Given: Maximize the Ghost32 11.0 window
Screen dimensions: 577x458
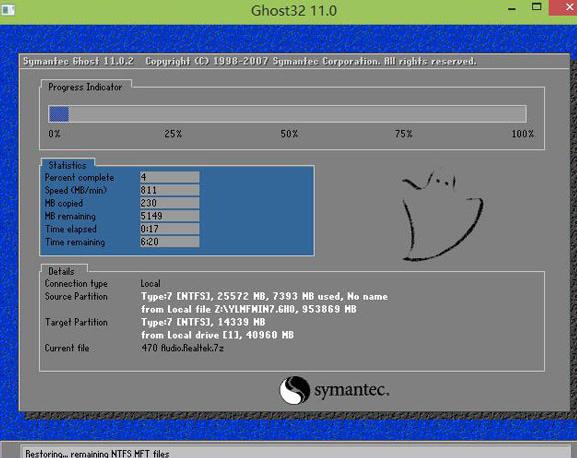Looking at the screenshot, I should tap(537, 7).
